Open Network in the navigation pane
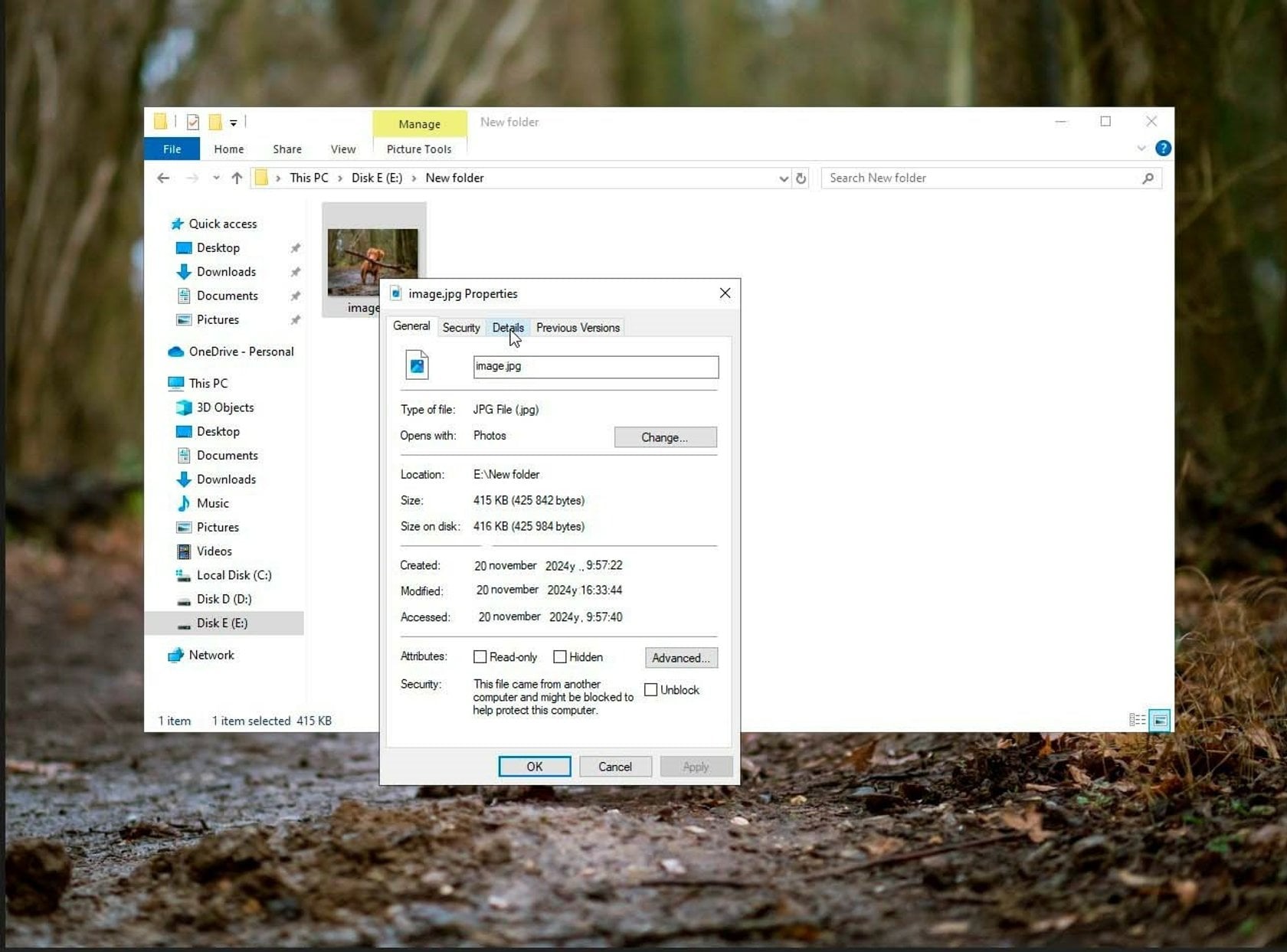The image size is (1287, 952). [211, 655]
